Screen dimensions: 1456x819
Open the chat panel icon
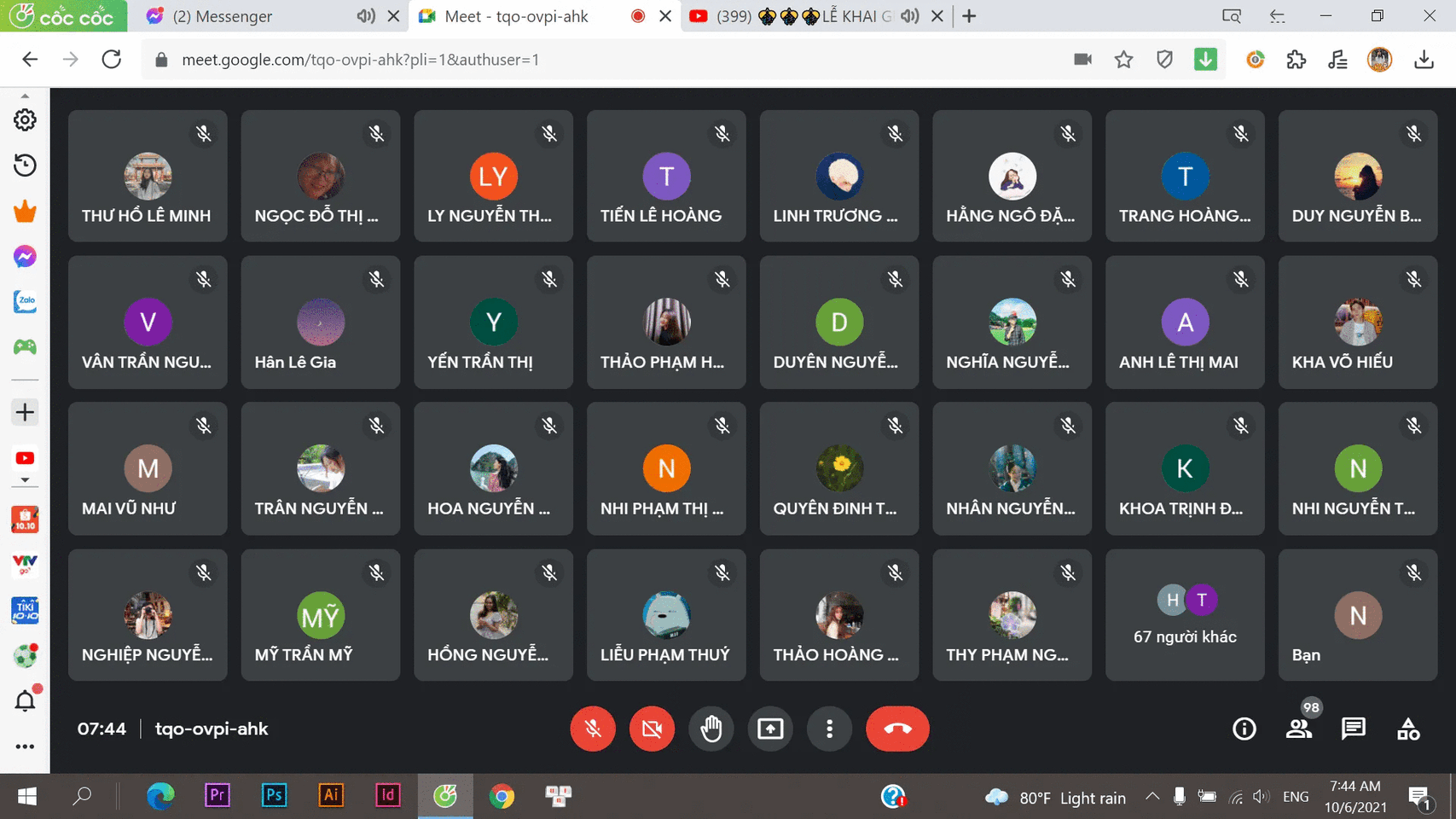[1353, 729]
